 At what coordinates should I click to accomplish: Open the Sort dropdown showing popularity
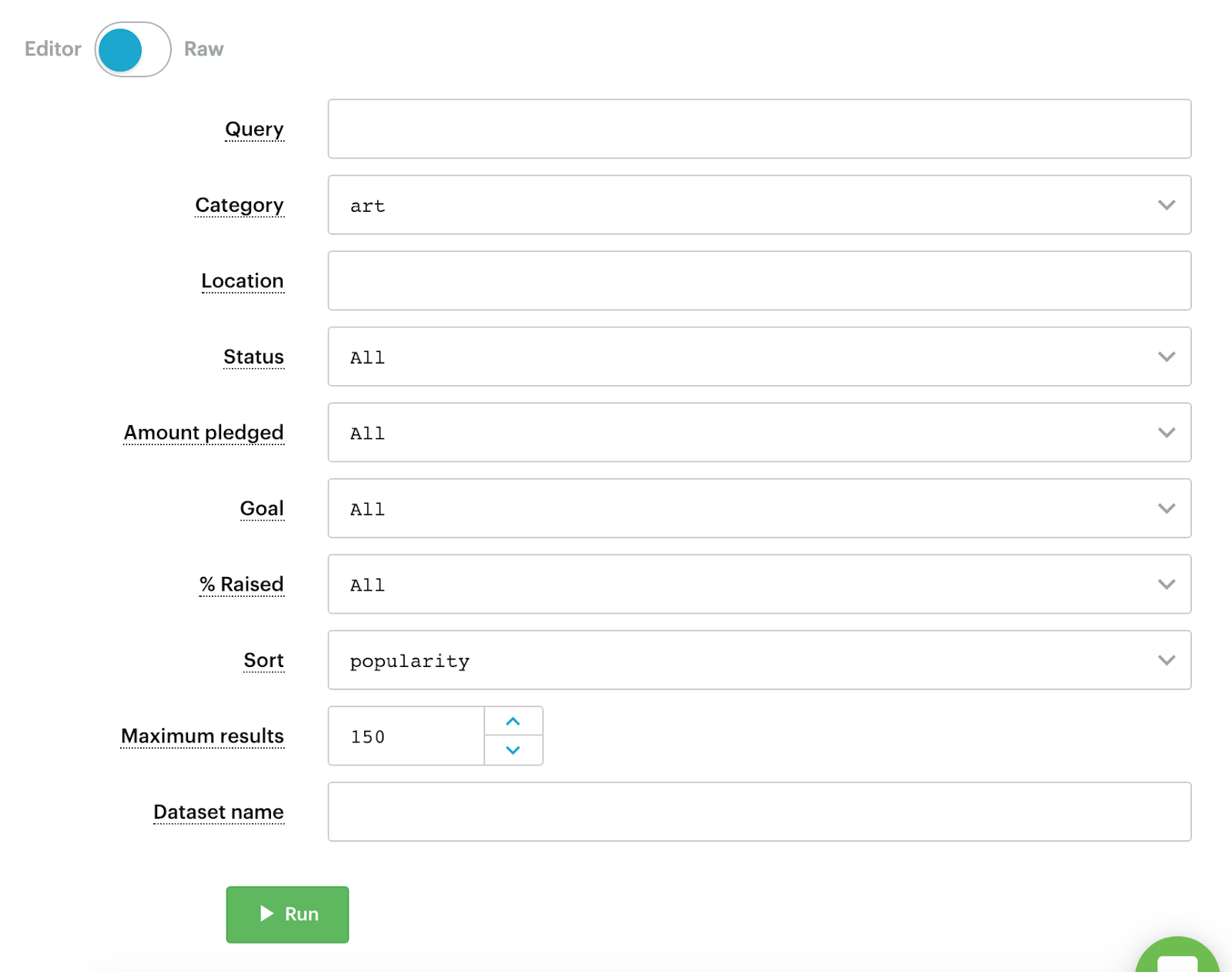tap(759, 660)
